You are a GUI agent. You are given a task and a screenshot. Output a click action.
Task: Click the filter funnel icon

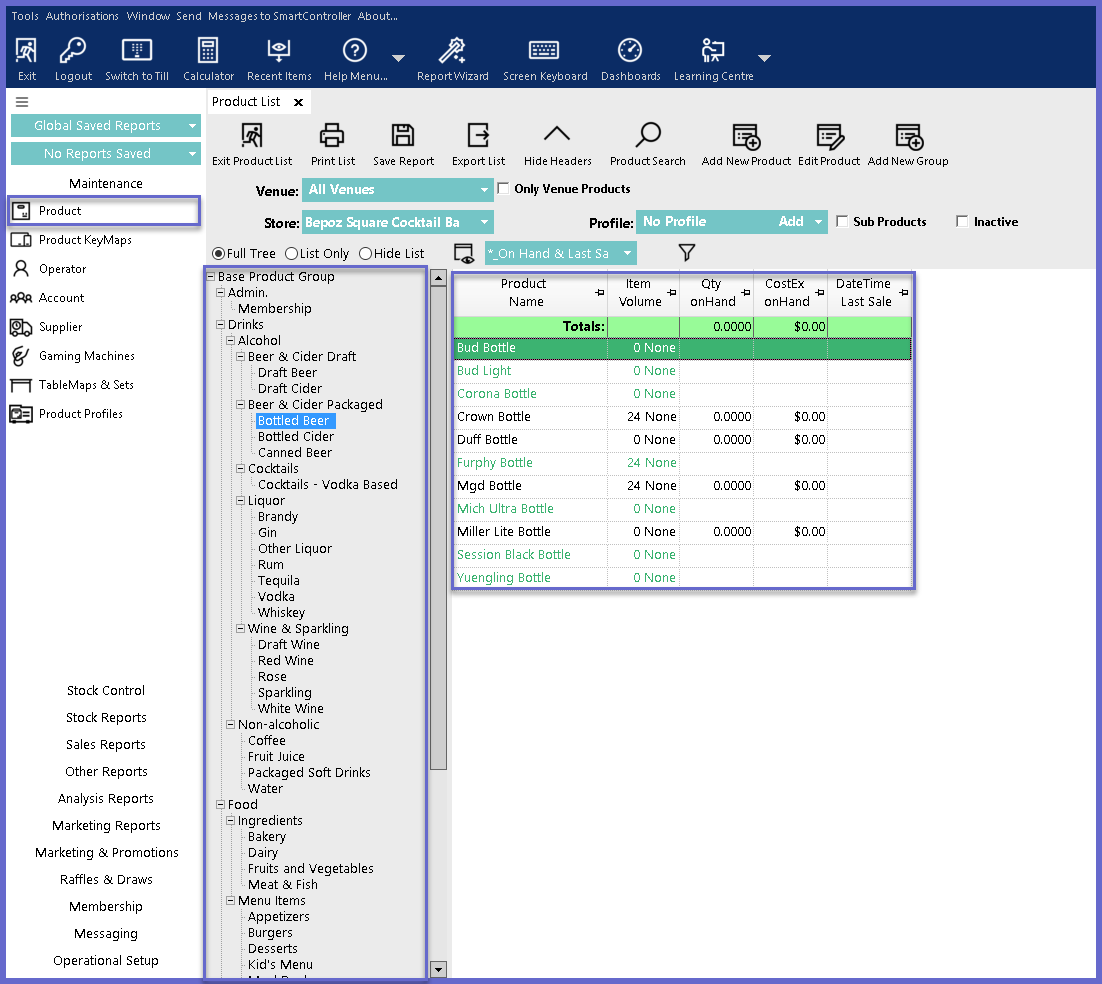click(x=687, y=253)
